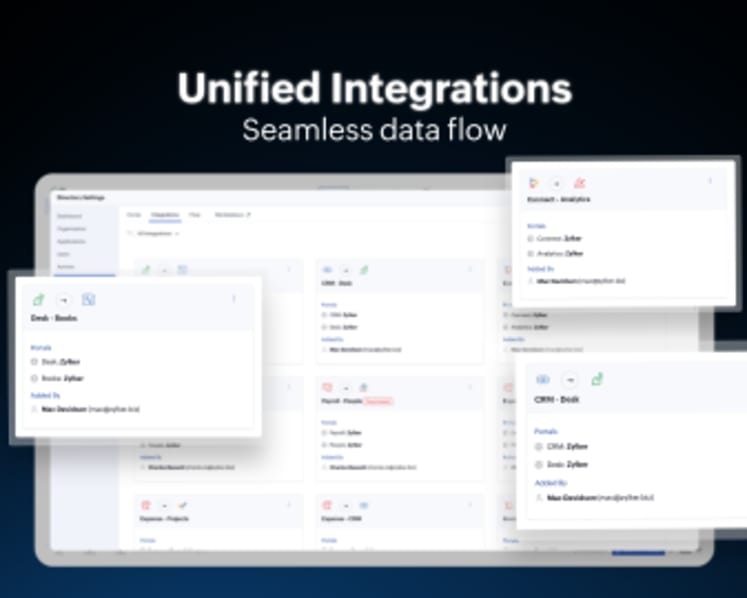Click the People app icon on the Payroll - People card
Image resolution: width=747 pixels, height=598 pixels.
coord(364,387)
